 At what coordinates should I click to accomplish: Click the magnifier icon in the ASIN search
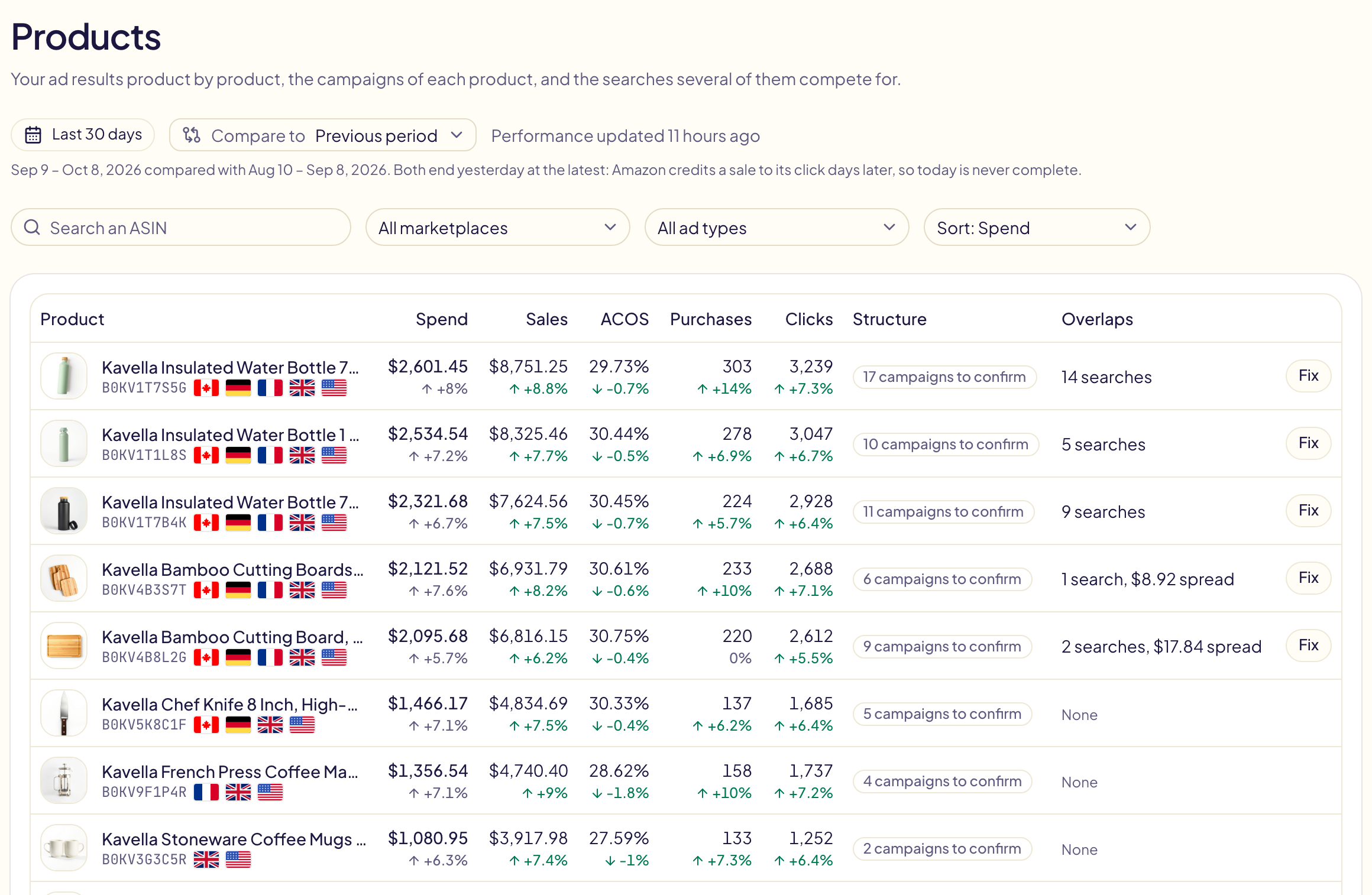(33, 228)
